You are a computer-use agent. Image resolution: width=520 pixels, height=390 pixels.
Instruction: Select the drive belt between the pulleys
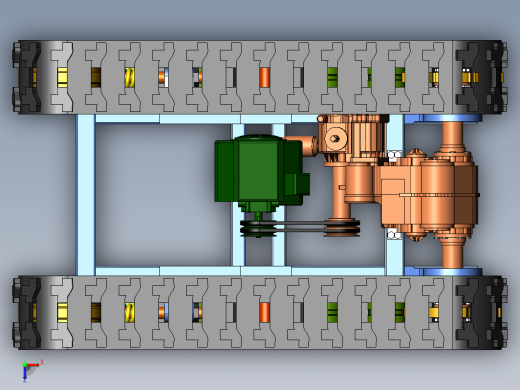coord(300,227)
